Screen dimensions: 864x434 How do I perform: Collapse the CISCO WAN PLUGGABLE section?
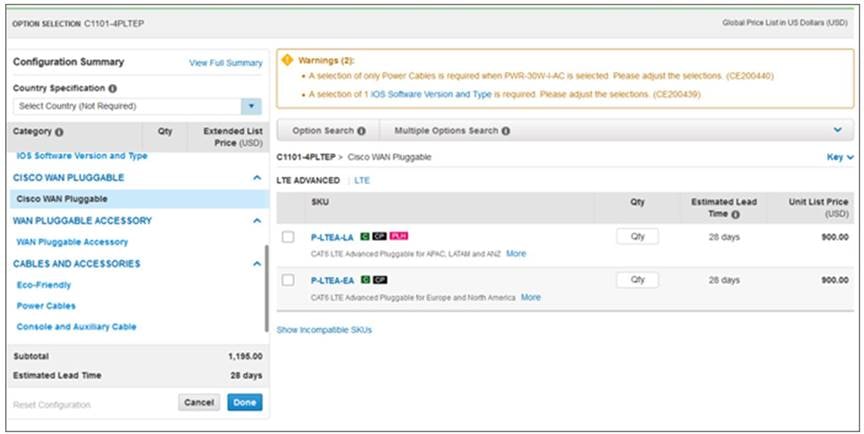pos(257,178)
